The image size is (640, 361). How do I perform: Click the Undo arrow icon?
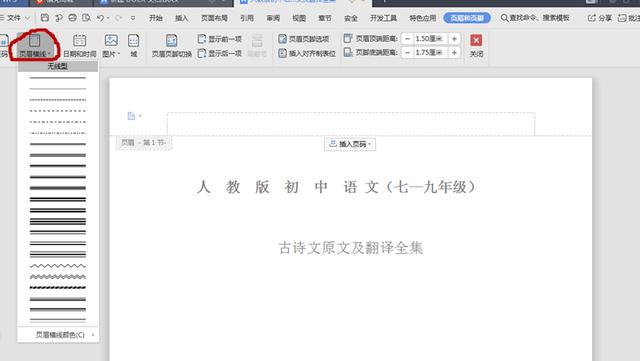100,18
